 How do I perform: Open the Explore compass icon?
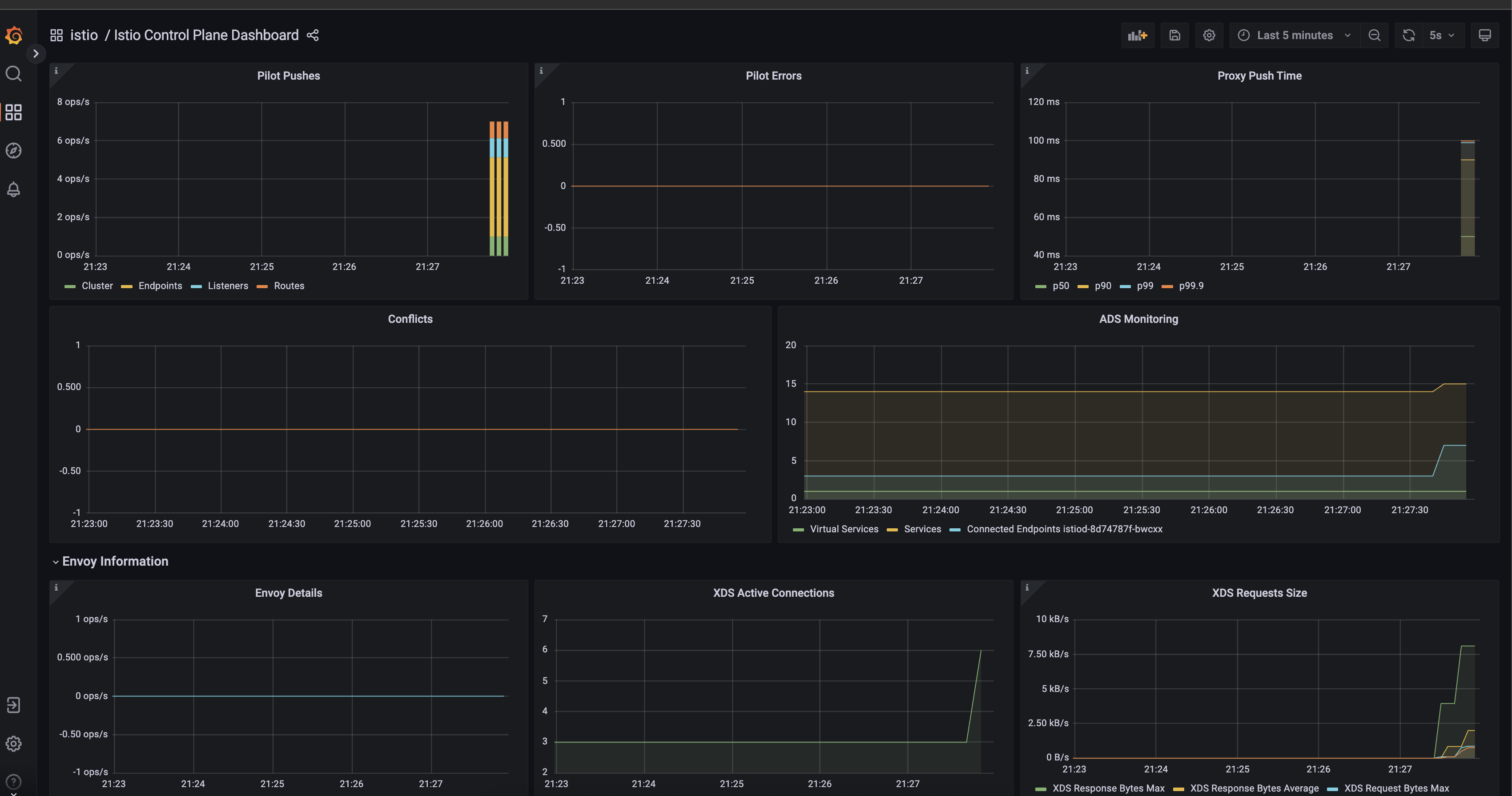tap(13, 151)
